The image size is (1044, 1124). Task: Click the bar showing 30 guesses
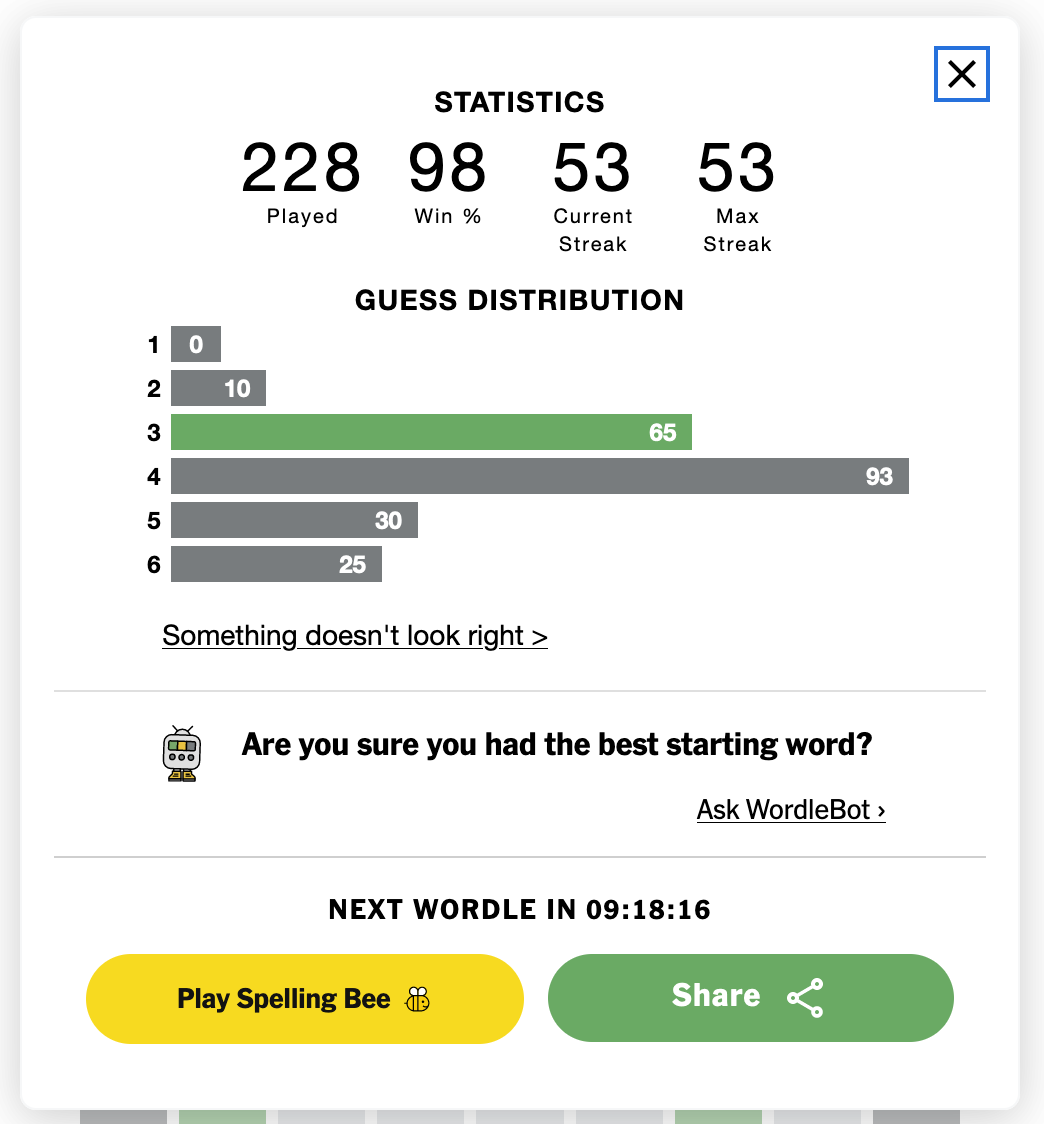pos(294,520)
